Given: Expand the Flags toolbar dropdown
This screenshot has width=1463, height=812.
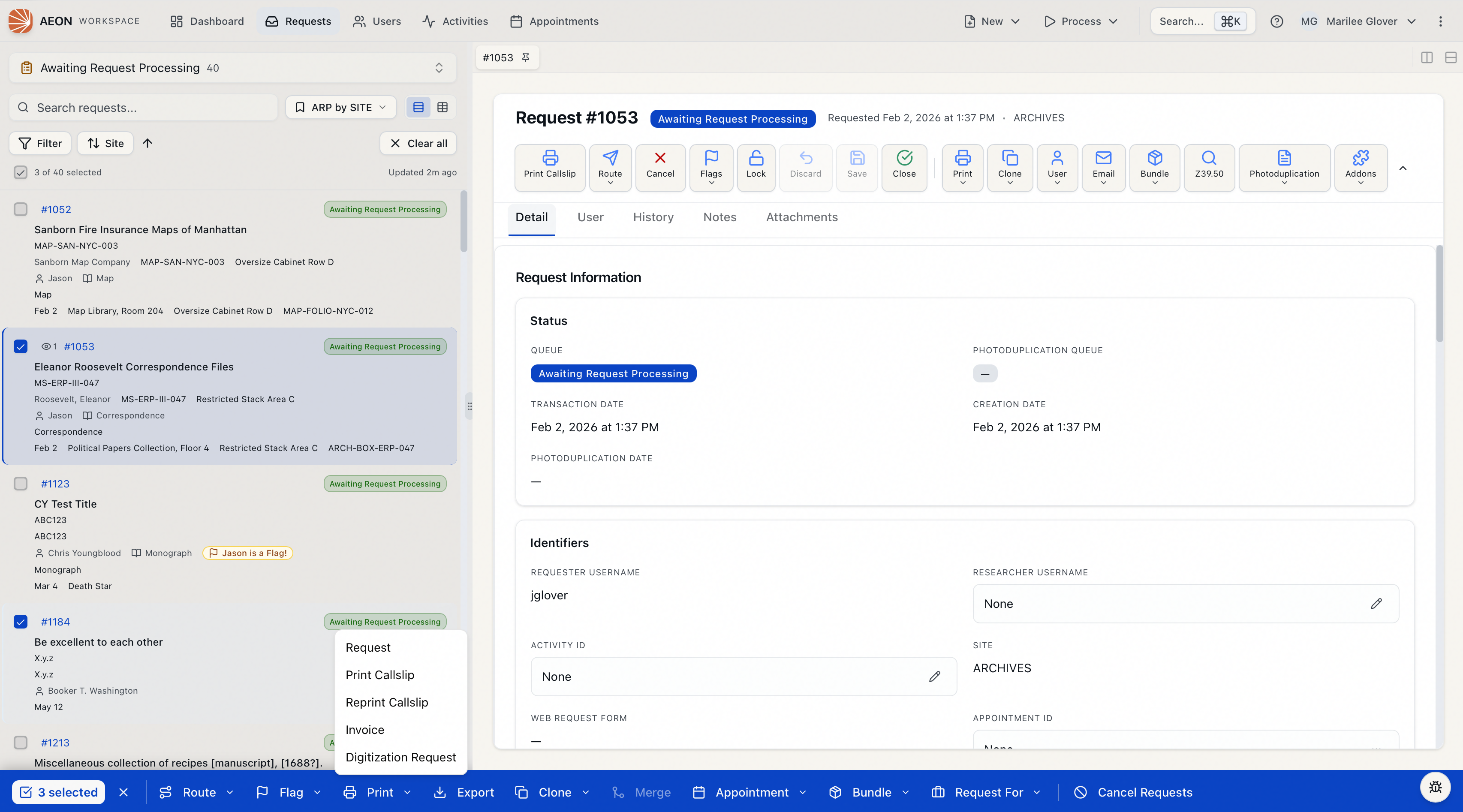Looking at the screenshot, I should [711, 168].
